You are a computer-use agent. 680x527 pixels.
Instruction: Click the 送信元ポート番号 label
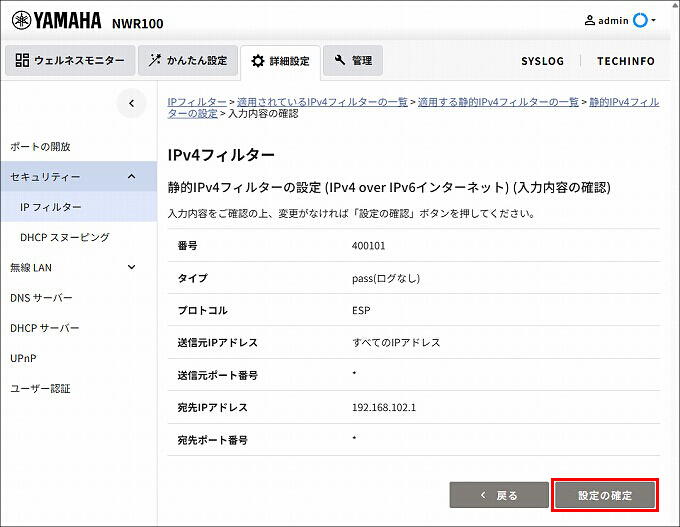click(217, 375)
